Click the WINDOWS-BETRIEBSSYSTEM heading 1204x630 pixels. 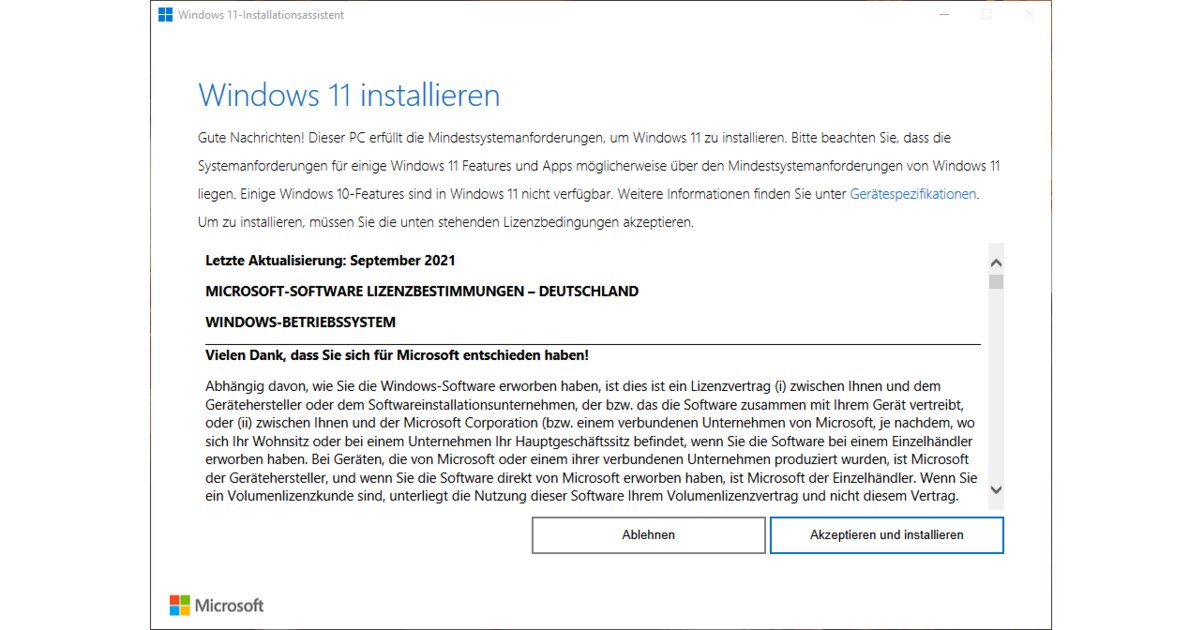click(x=300, y=323)
